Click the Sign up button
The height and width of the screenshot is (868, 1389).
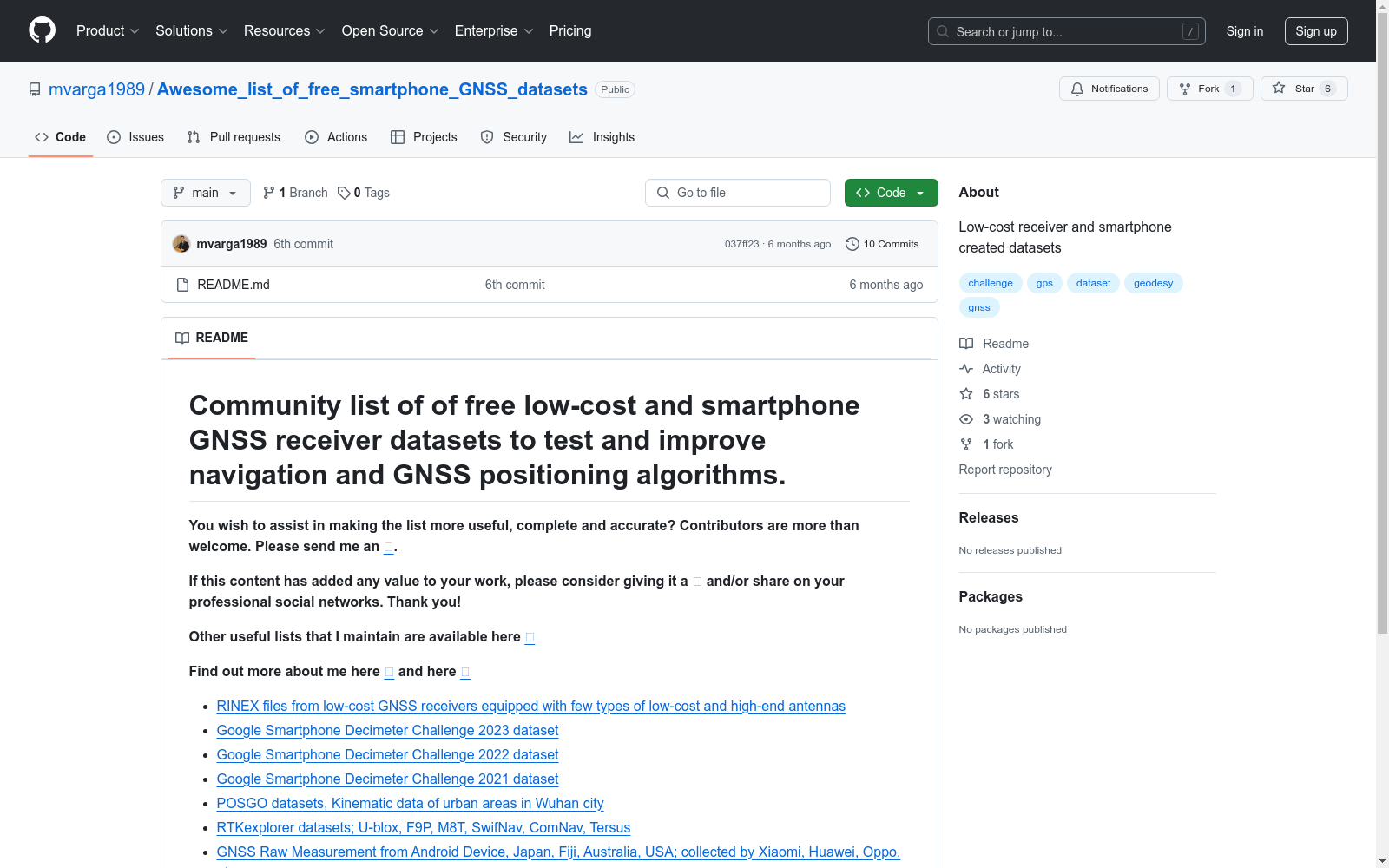pyautogui.click(x=1315, y=31)
